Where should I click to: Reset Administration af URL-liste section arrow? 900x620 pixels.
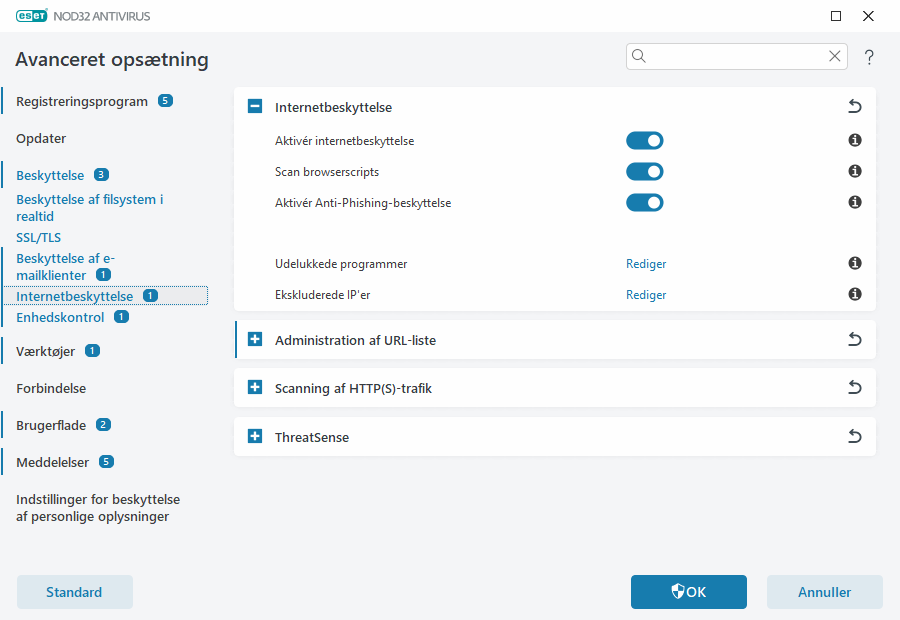854,340
